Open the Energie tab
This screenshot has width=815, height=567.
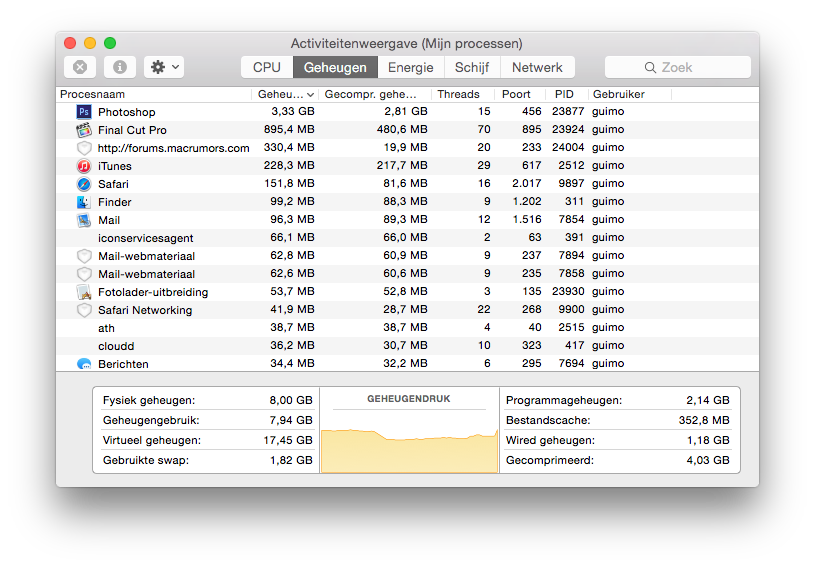[411, 67]
